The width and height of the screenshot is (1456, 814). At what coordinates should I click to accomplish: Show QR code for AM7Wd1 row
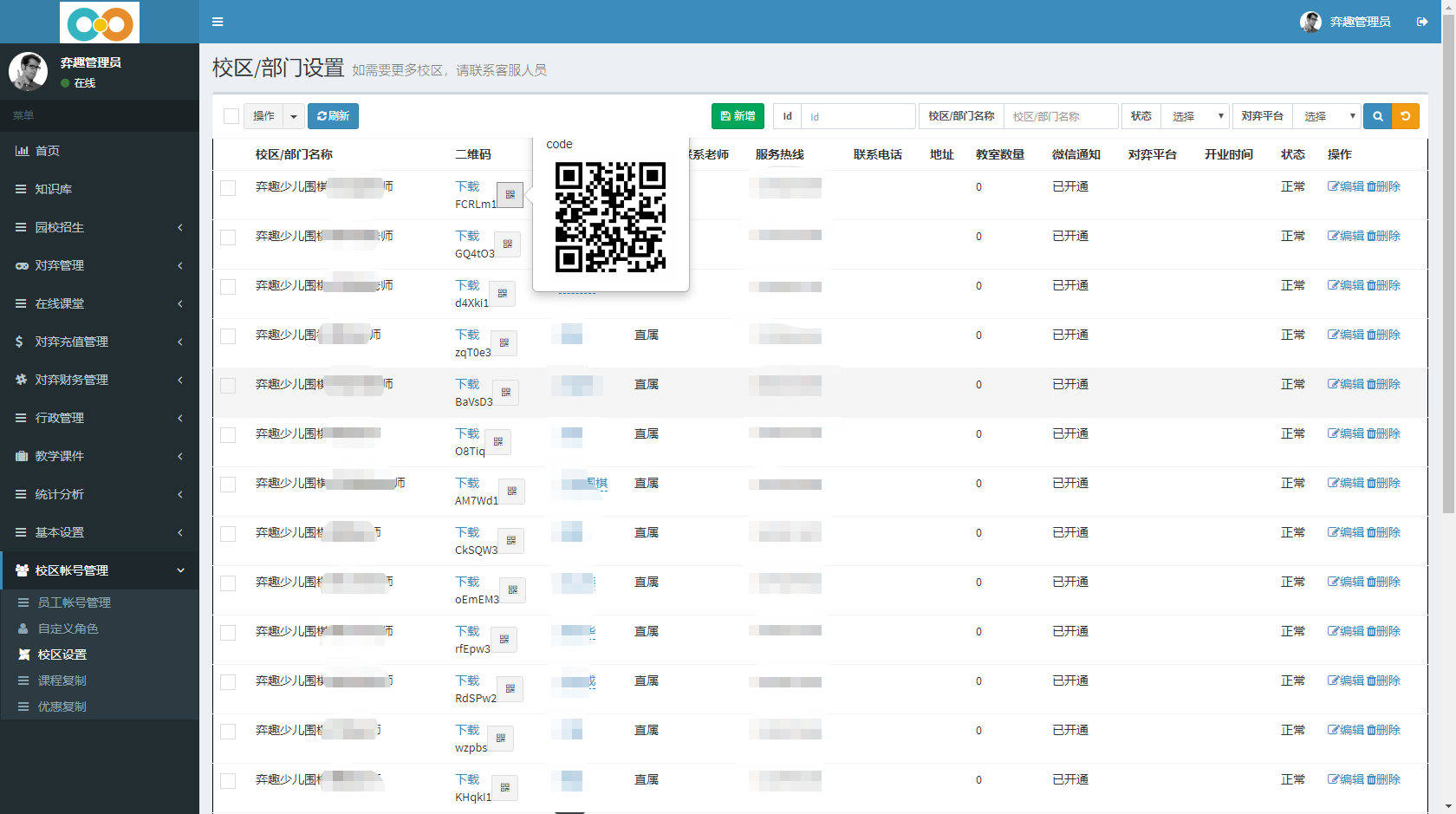tap(512, 492)
